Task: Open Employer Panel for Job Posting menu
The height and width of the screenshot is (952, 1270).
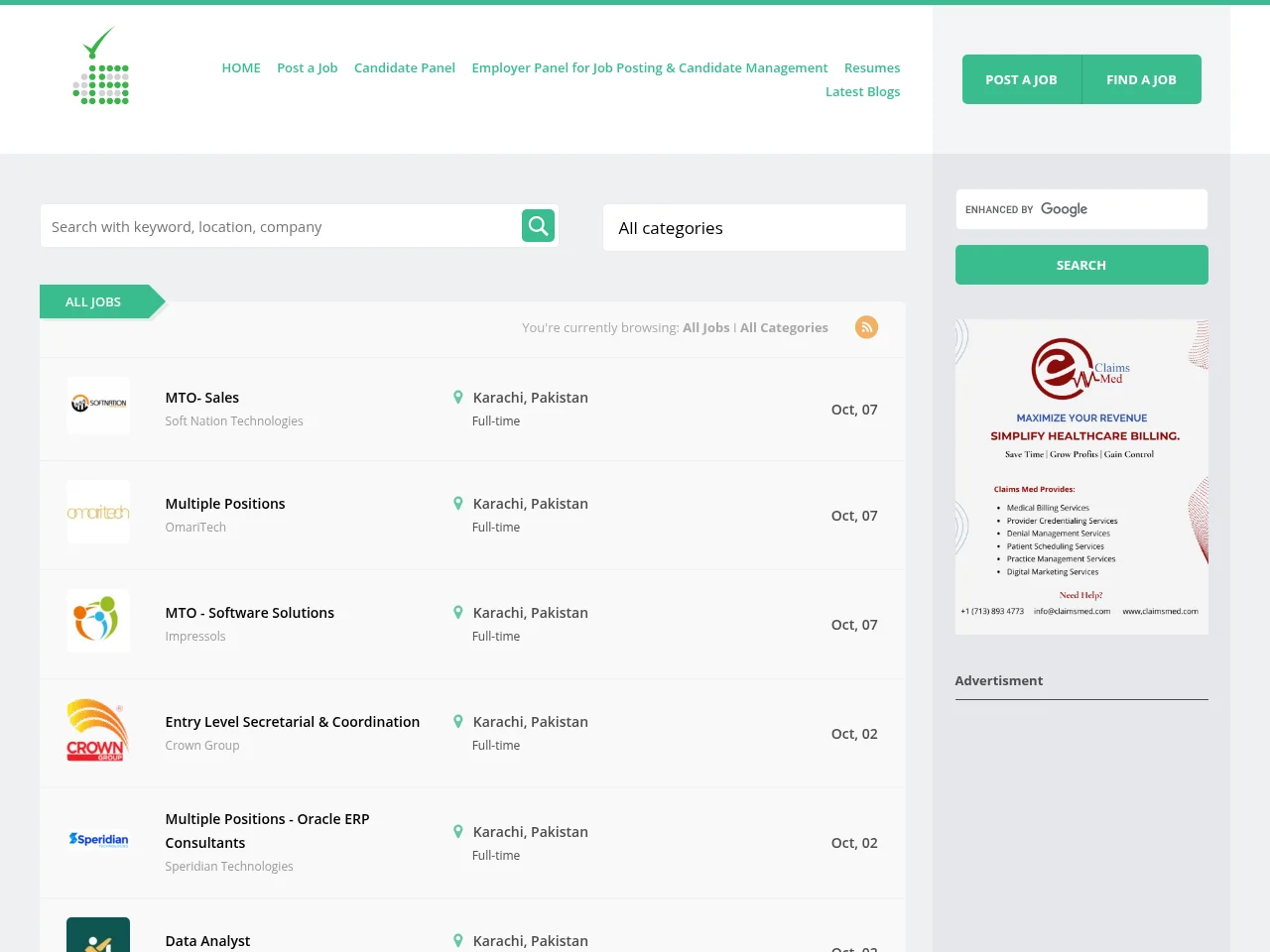Action: point(650,67)
